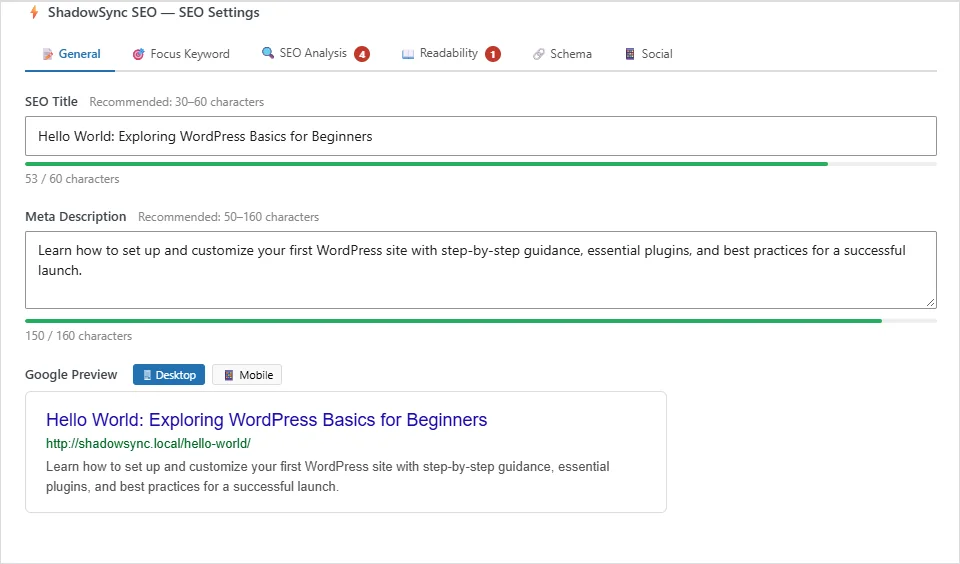
Task: Click the '53 / 60 characters' counter
Action: click(72, 179)
